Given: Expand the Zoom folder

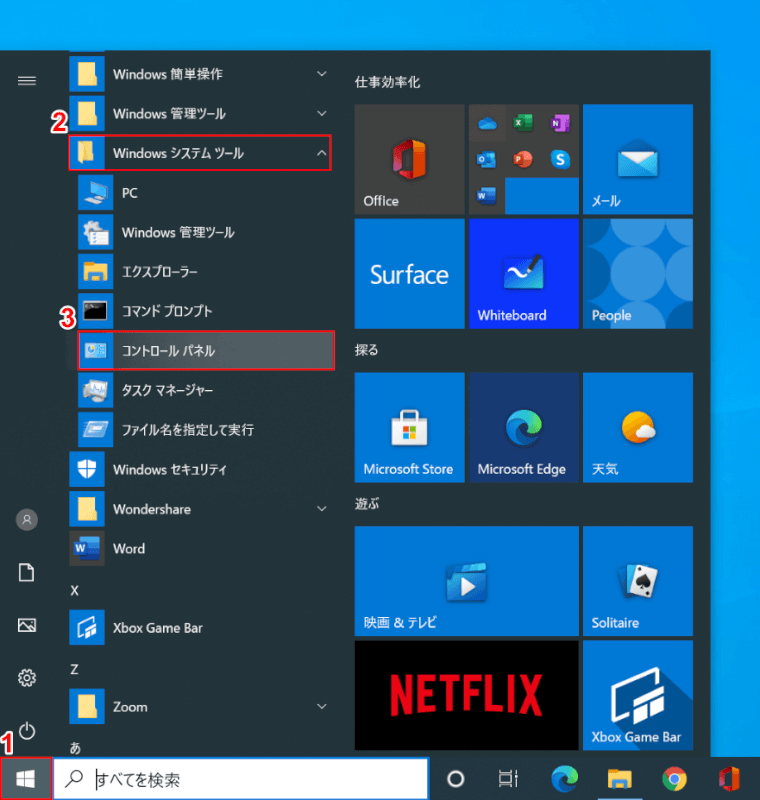Looking at the screenshot, I should 201,707.
